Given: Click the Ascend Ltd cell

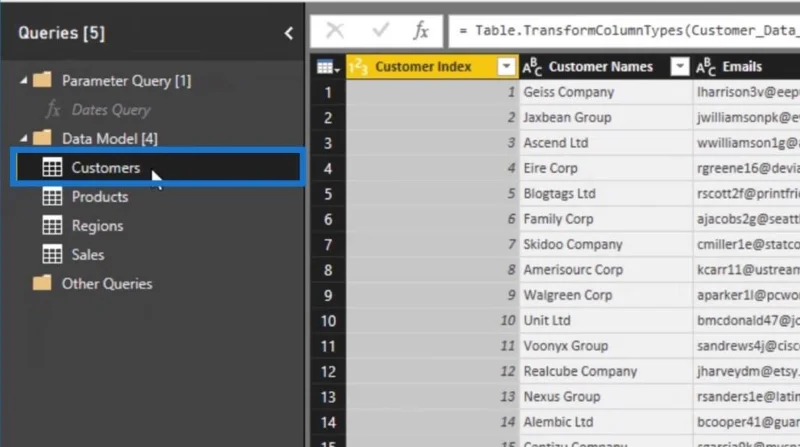Looking at the screenshot, I should coord(606,143).
